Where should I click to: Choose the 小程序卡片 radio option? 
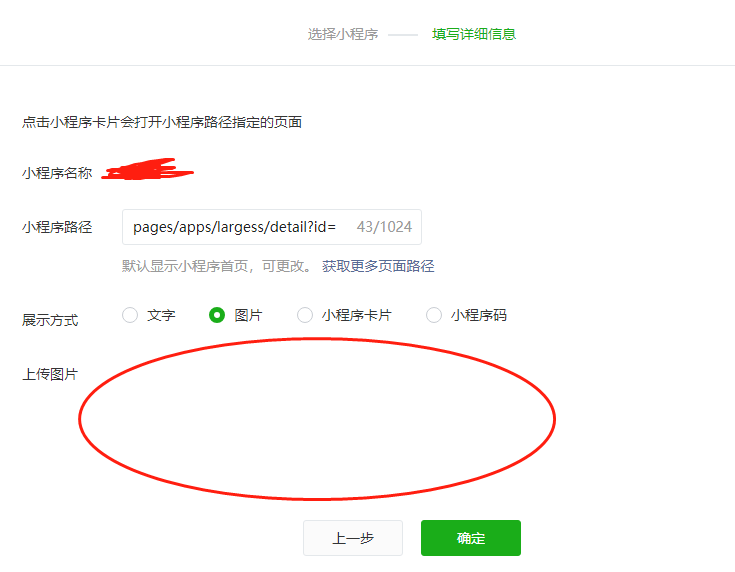tap(305, 315)
